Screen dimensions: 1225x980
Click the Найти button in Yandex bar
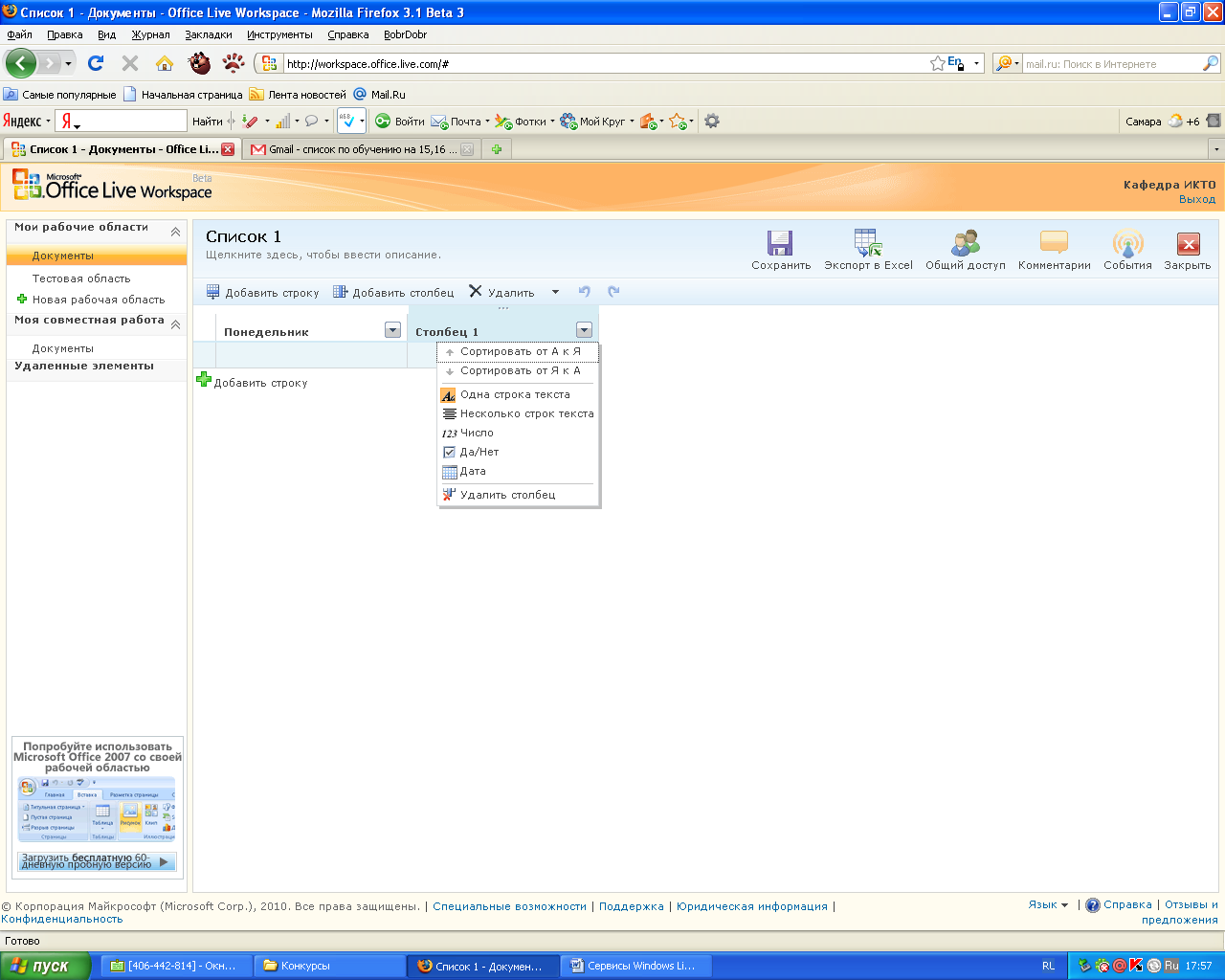[x=207, y=122]
